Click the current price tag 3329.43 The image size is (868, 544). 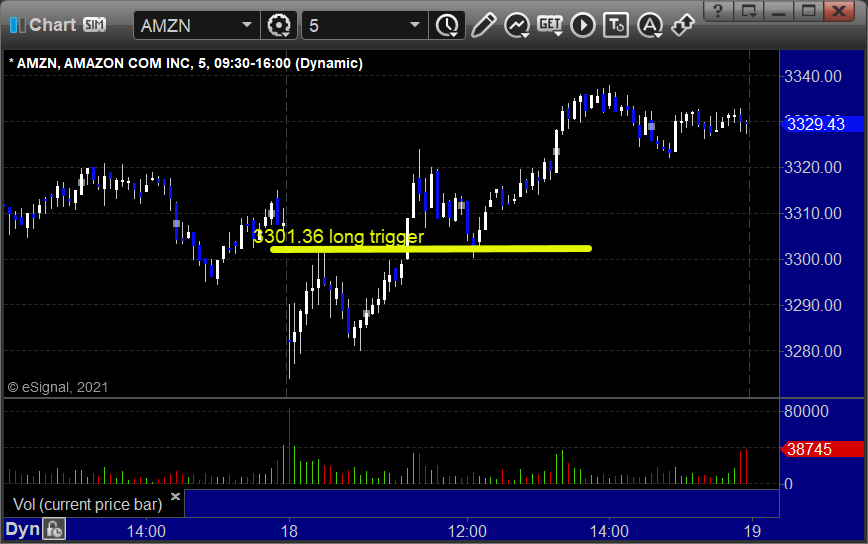click(x=822, y=124)
